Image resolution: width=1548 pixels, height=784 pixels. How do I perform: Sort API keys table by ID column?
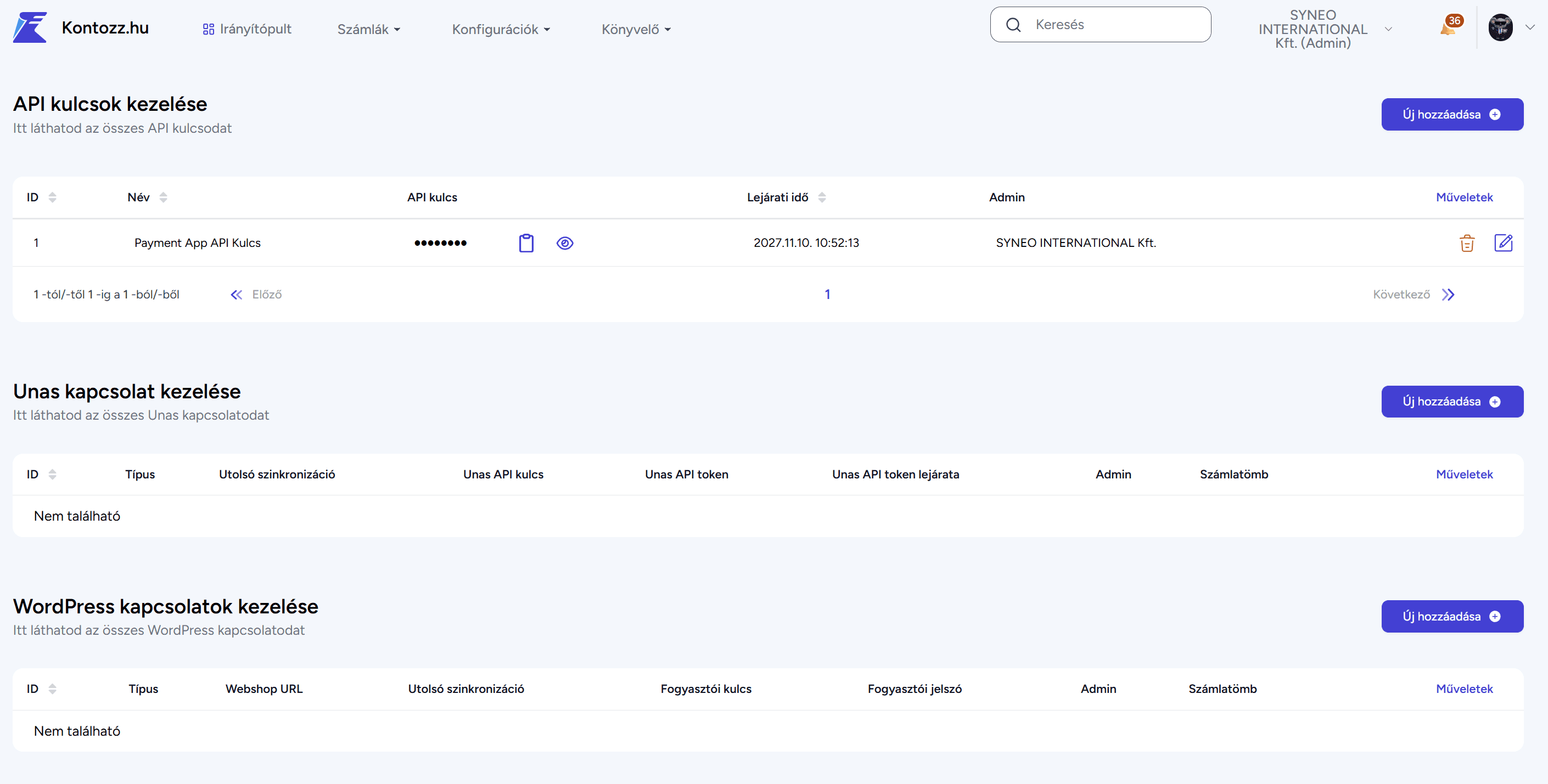[x=52, y=197]
